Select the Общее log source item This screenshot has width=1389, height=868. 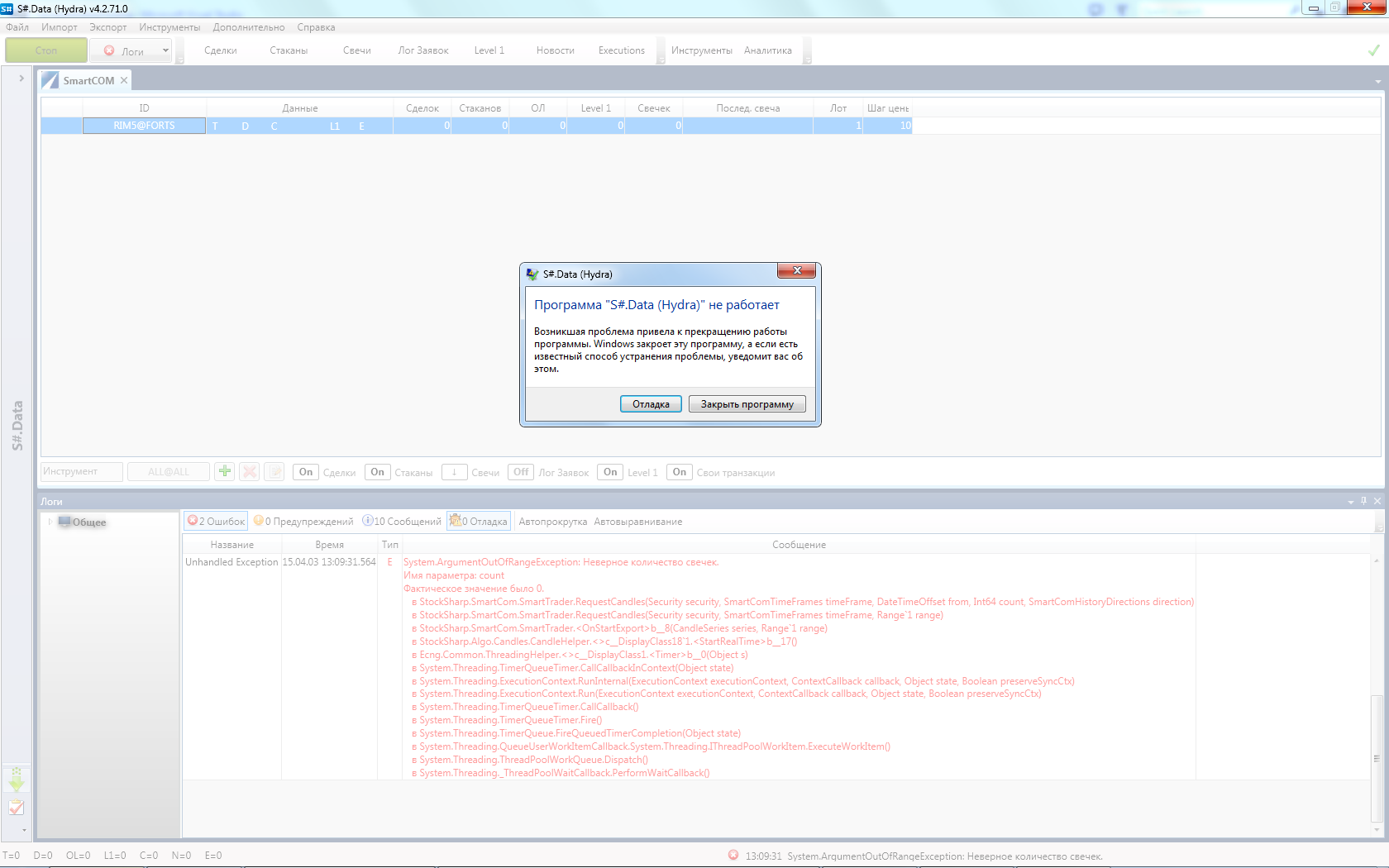[x=83, y=522]
